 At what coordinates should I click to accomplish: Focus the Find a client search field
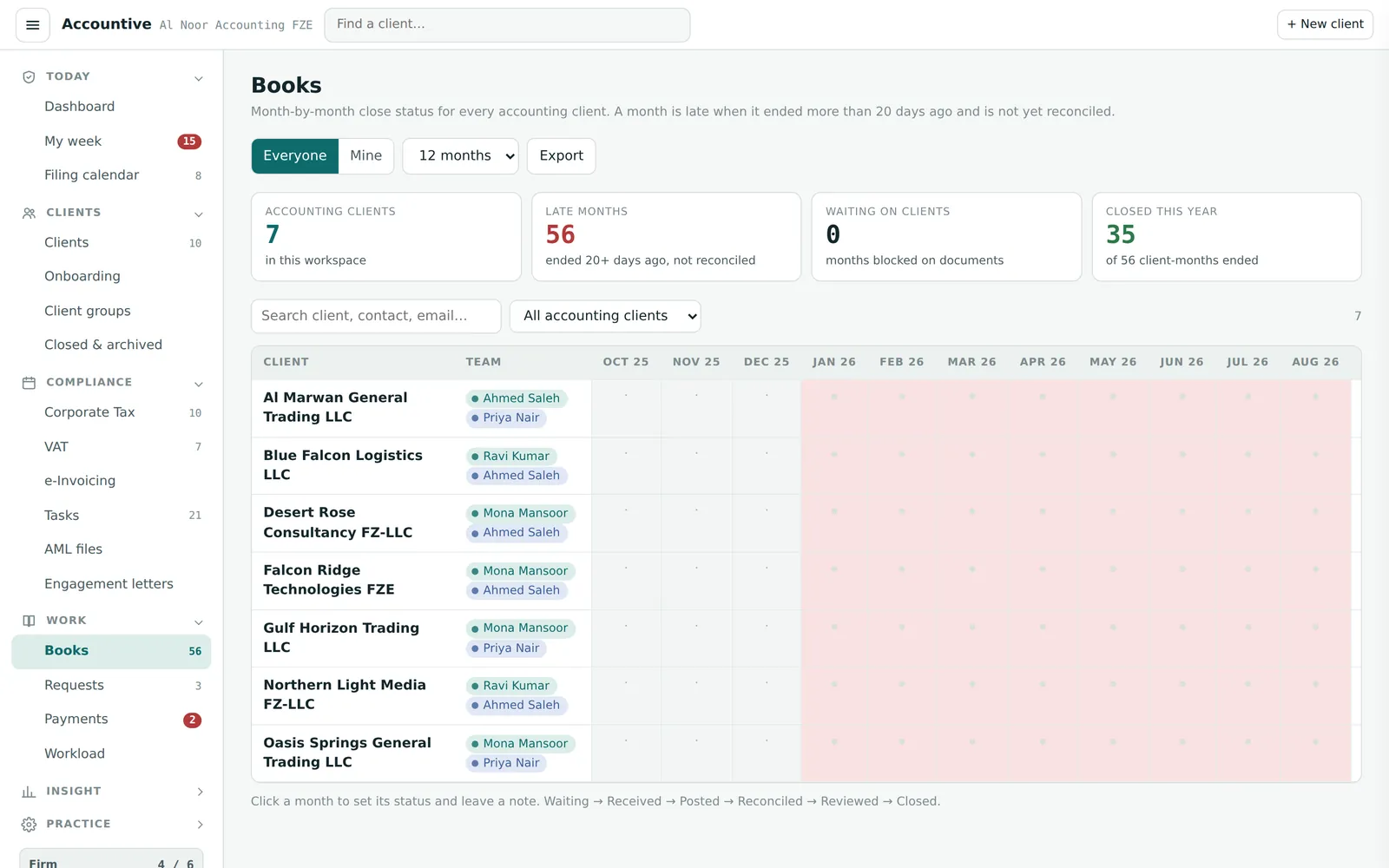[x=507, y=25]
